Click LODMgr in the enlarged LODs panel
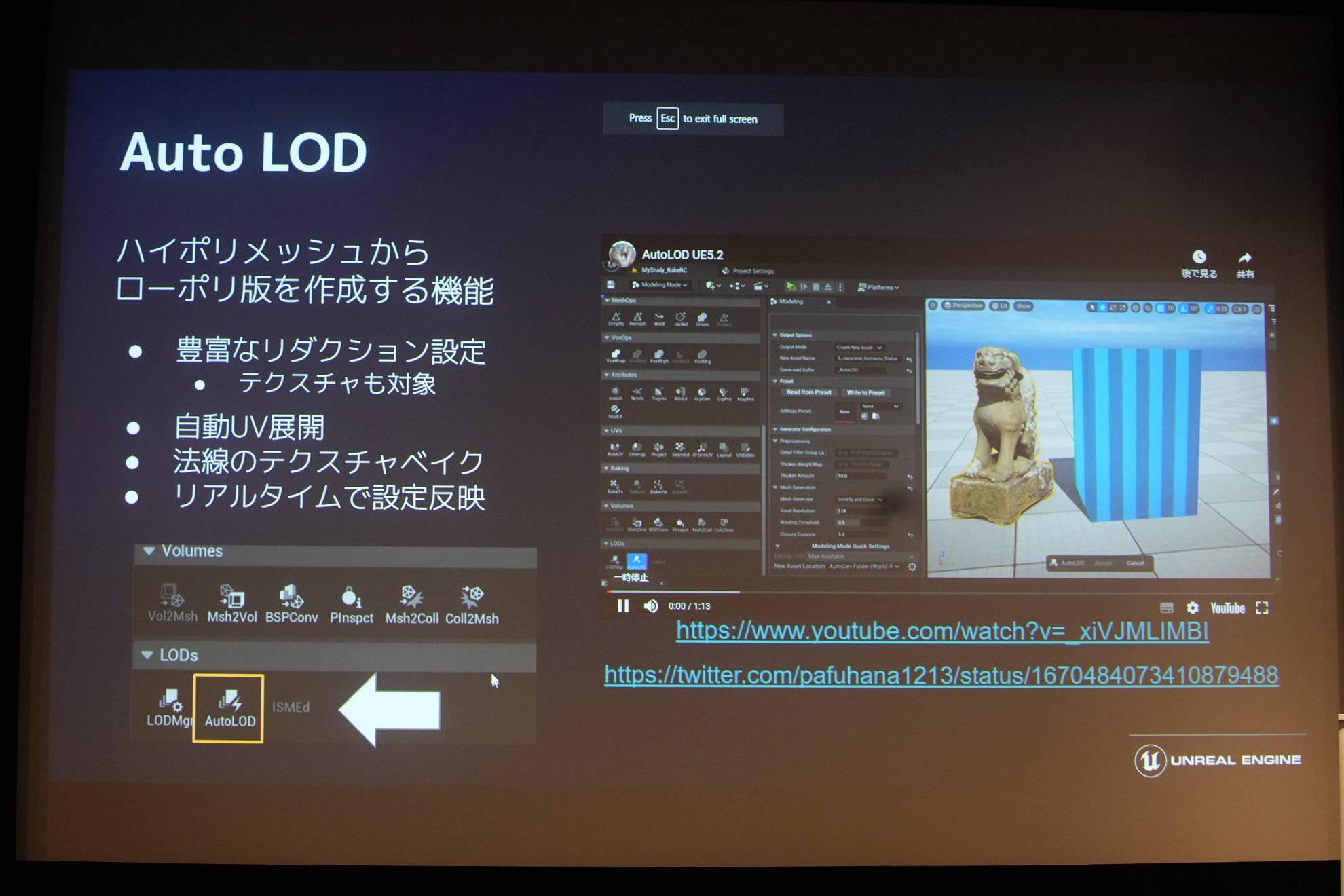Image resolution: width=1344 pixels, height=896 pixels. (x=169, y=708)
